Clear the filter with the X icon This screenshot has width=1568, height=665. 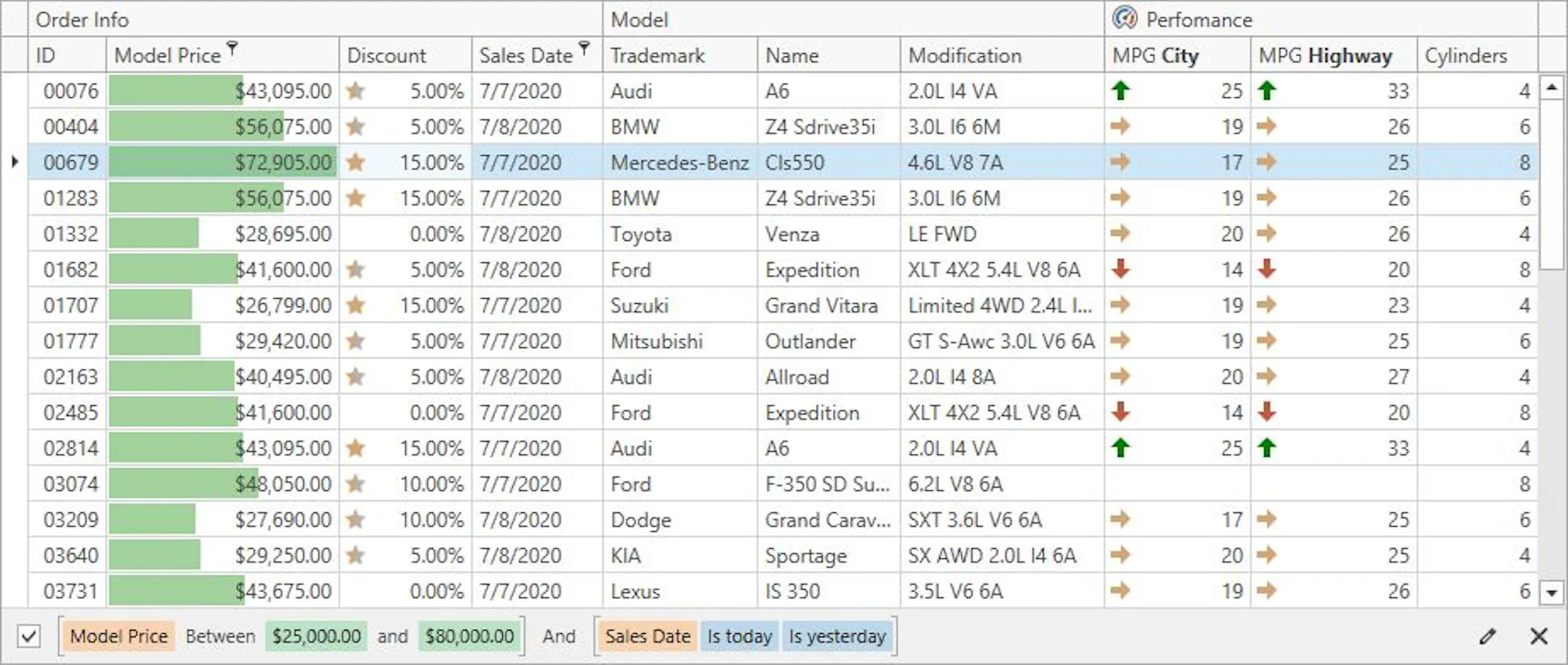point(1539,636)
